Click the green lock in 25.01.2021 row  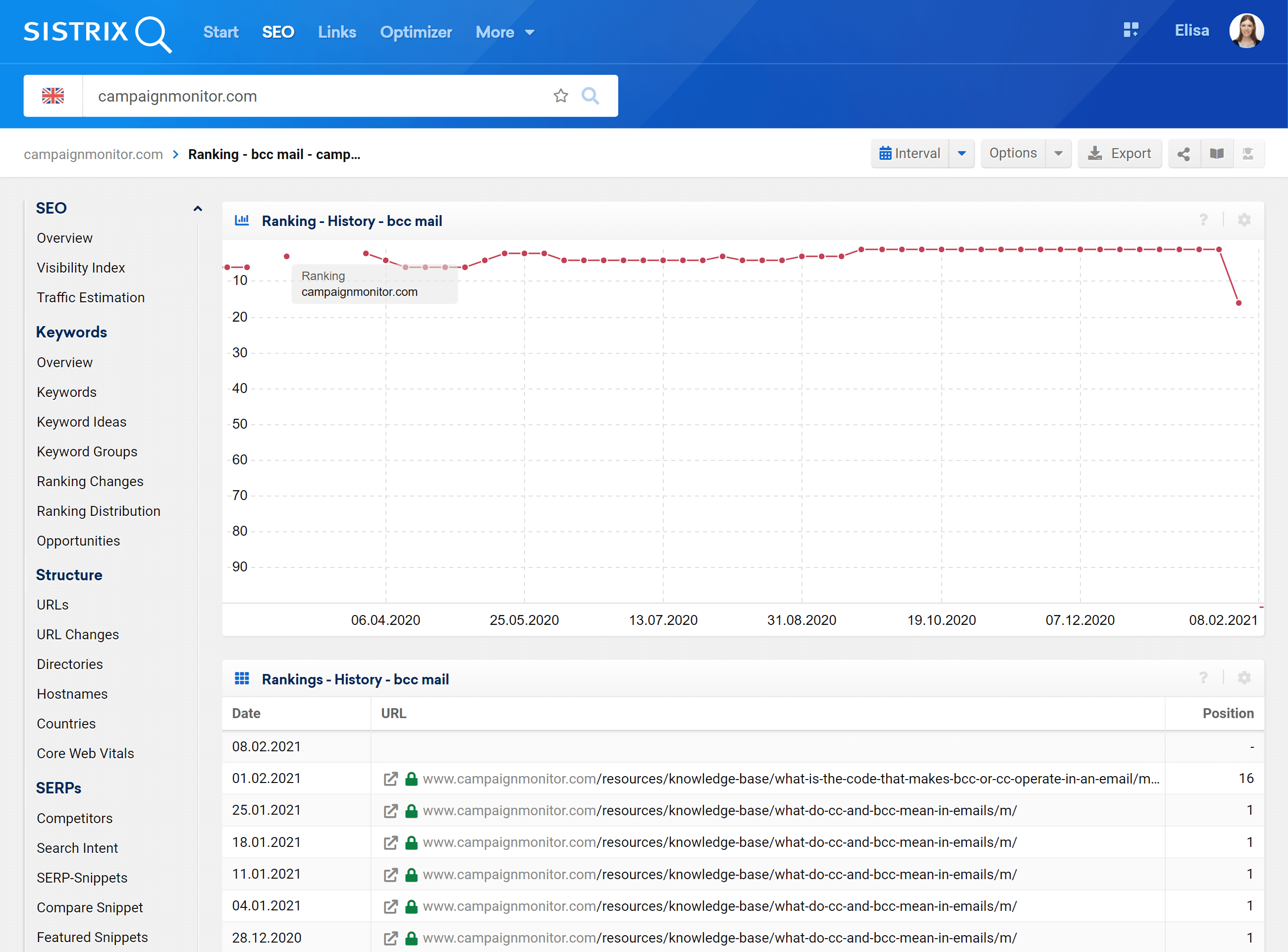pyautogui.click(x=411, y=810)
